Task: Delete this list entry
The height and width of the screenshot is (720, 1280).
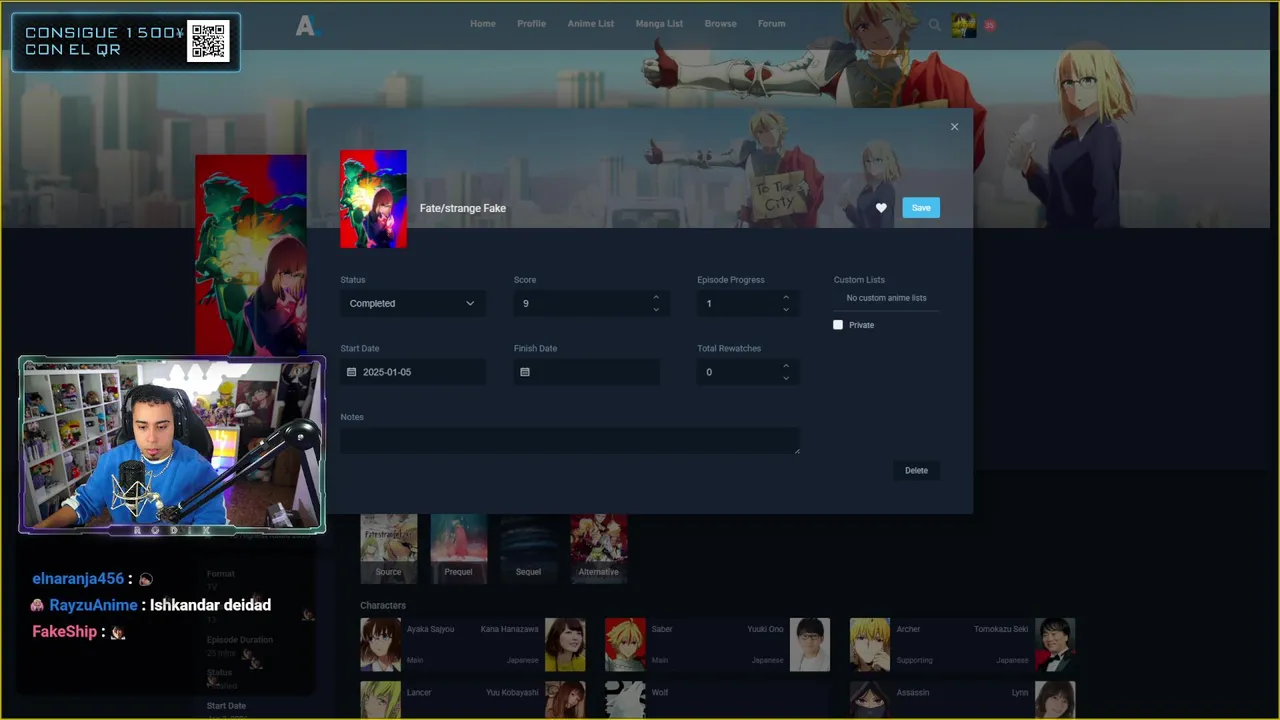Action: tap(916, 470)
